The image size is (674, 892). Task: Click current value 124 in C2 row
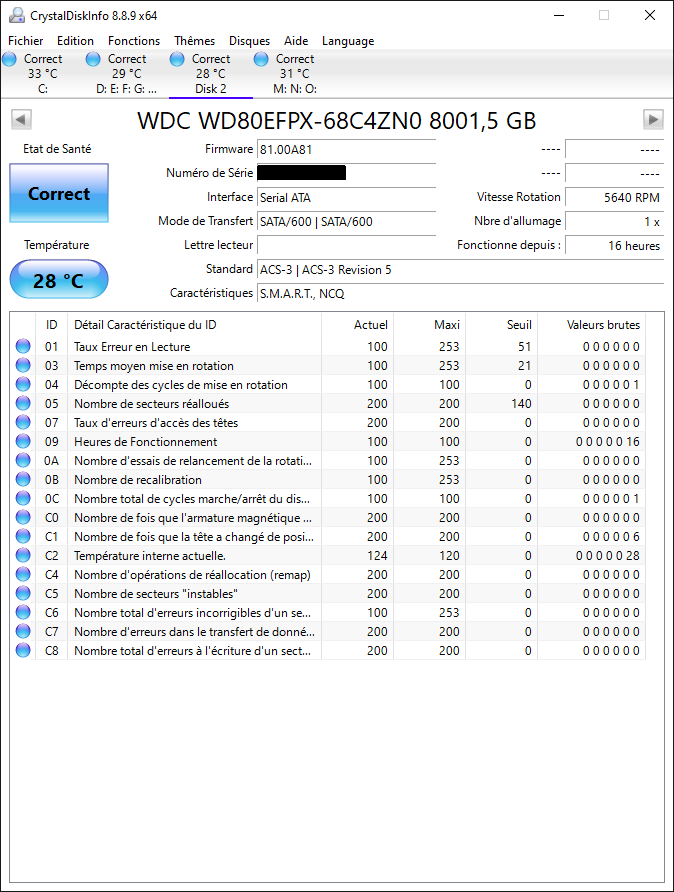(377, 556)
